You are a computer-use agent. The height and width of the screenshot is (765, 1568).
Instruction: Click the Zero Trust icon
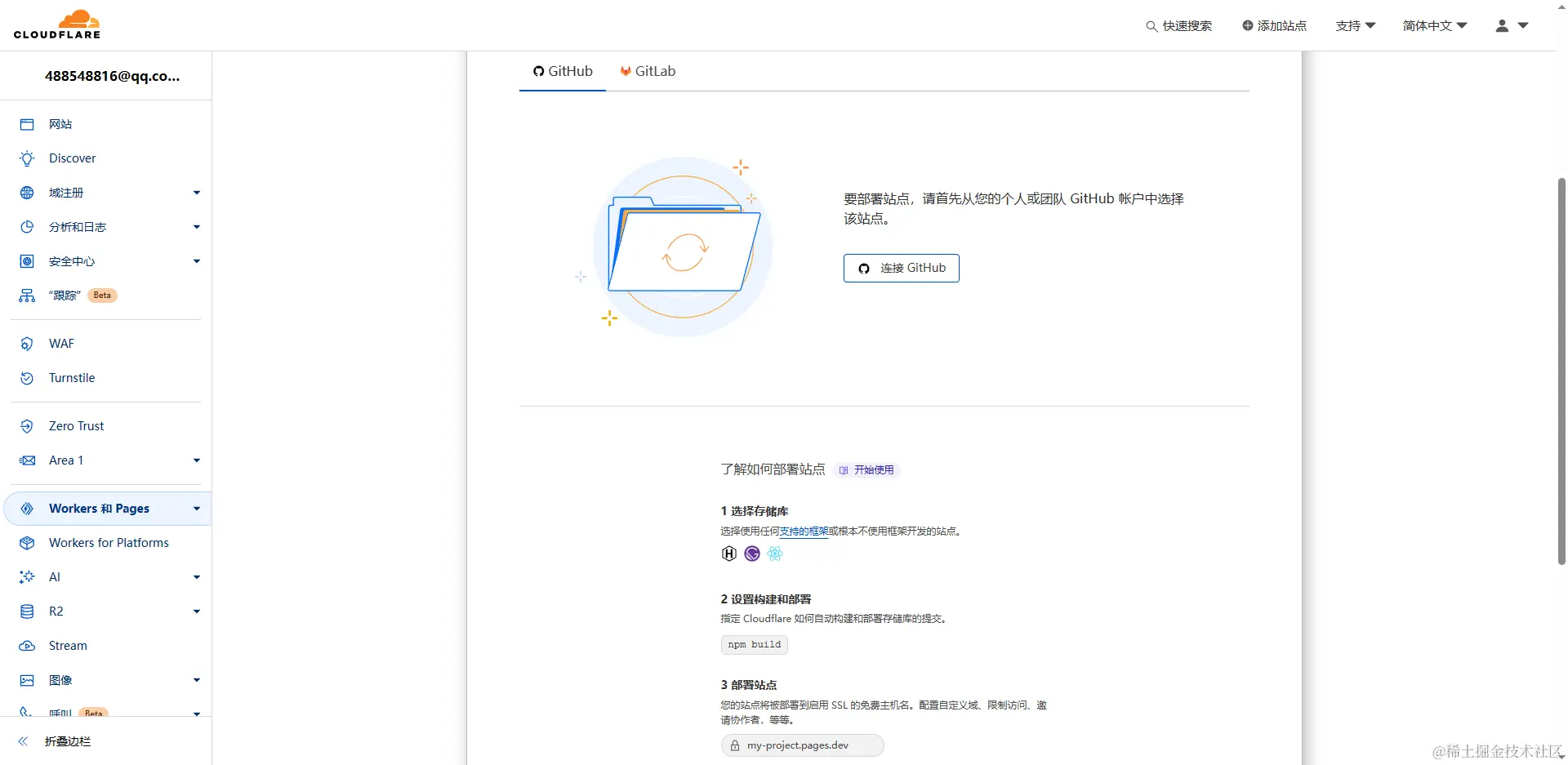coord(27,426)
